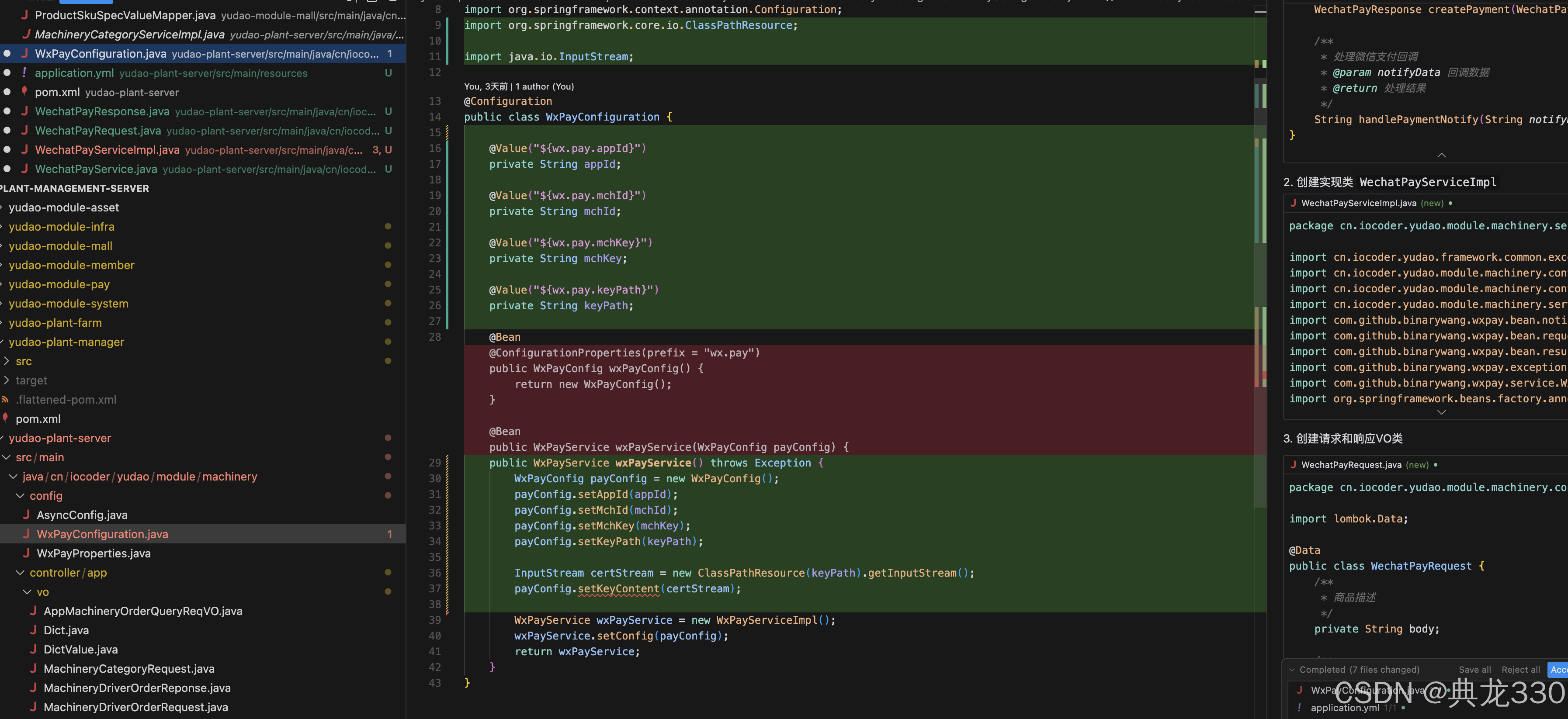The height and width of the screenshot is (719, 1568).
Task: Collapse the Completed files changed list
Action: 1292,670
